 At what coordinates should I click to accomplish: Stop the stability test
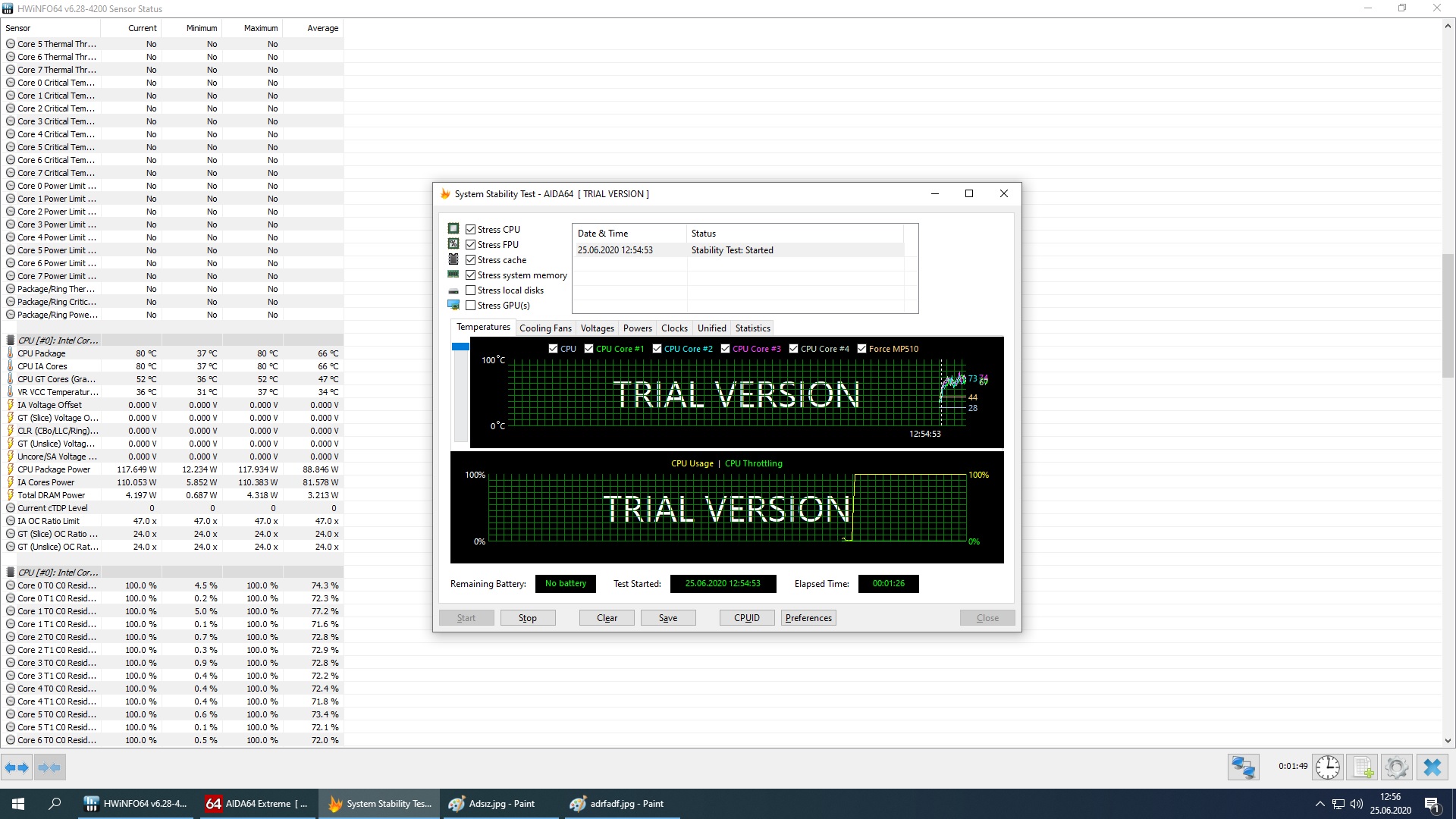click(x=528, y=618)
